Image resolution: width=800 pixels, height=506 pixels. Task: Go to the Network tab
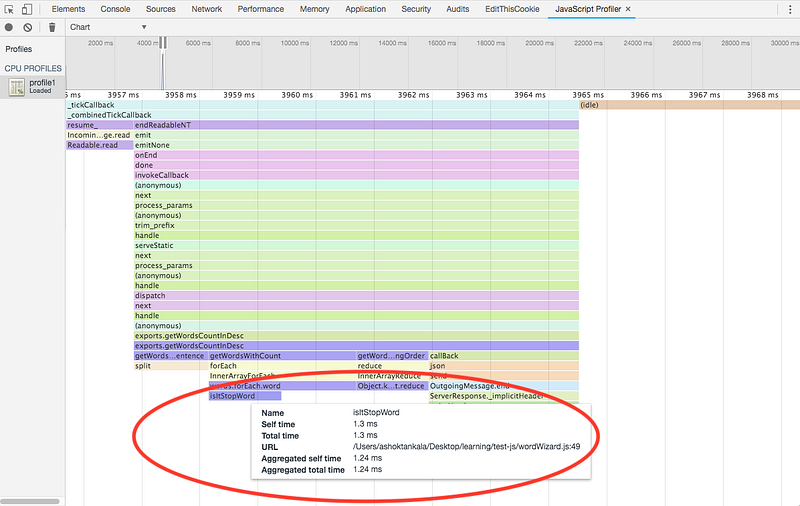point(206,9)
